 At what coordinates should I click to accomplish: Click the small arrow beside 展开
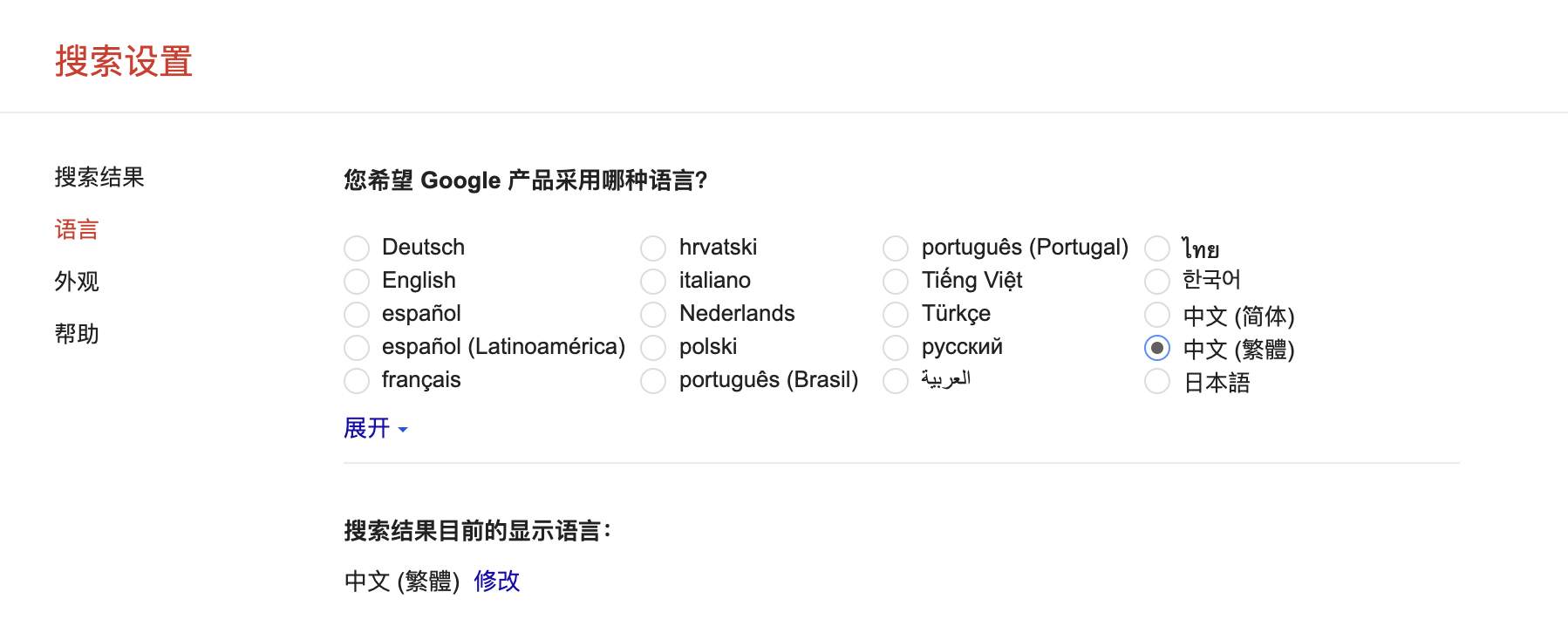click(x=403, y=430)
